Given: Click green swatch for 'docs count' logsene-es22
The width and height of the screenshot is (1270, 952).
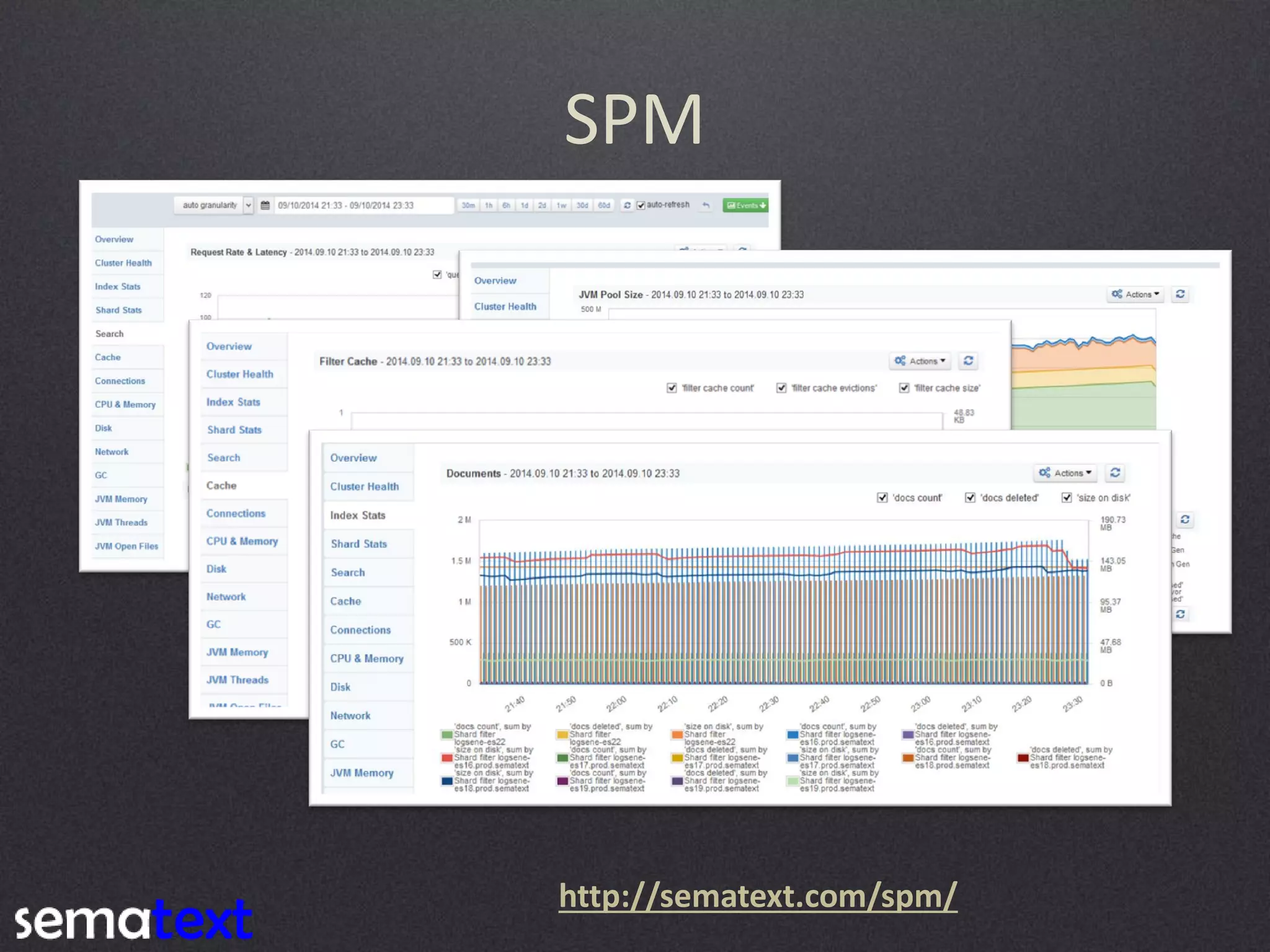Looking at the screenshot, I should tap(446, 734).
